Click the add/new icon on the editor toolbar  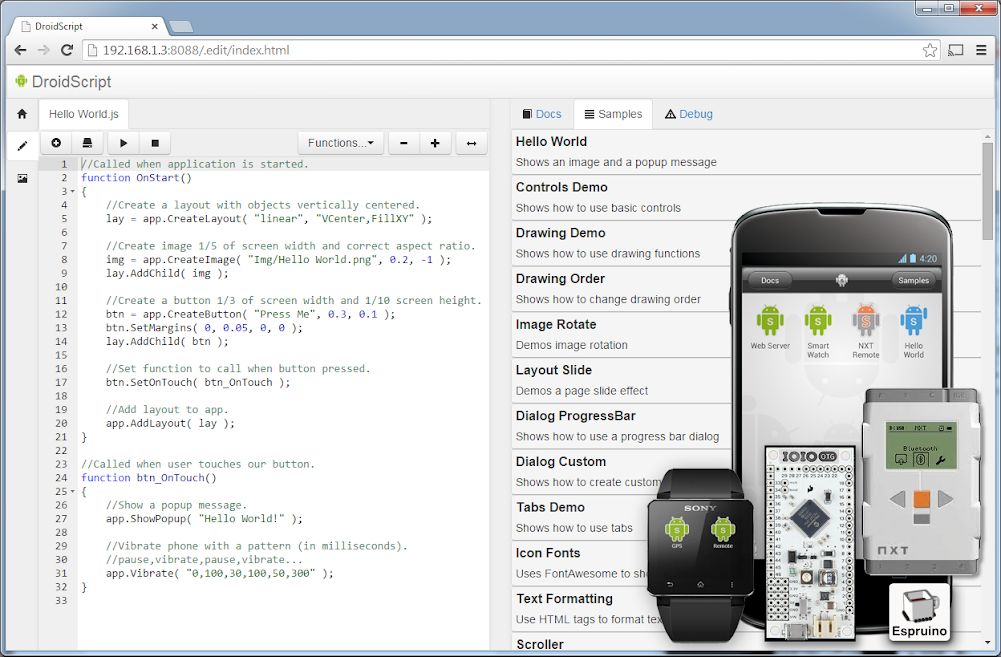pyautogui.click(x=56, y=142)
